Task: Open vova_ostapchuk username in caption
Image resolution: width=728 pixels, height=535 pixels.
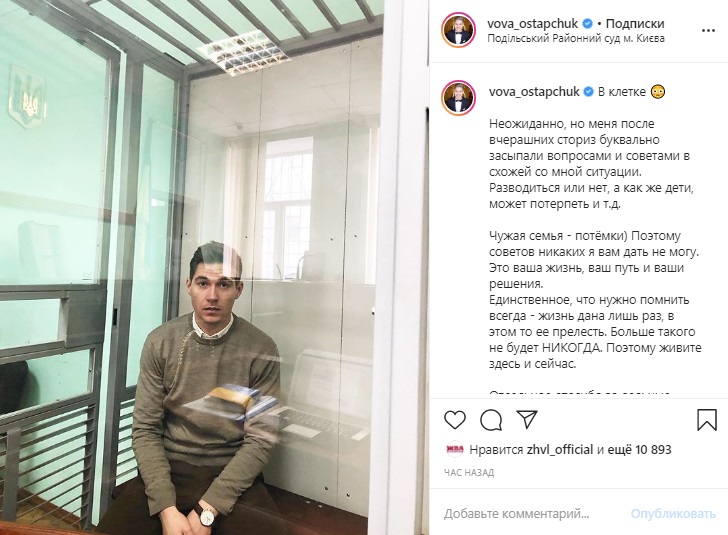Action: click(534, 91)
